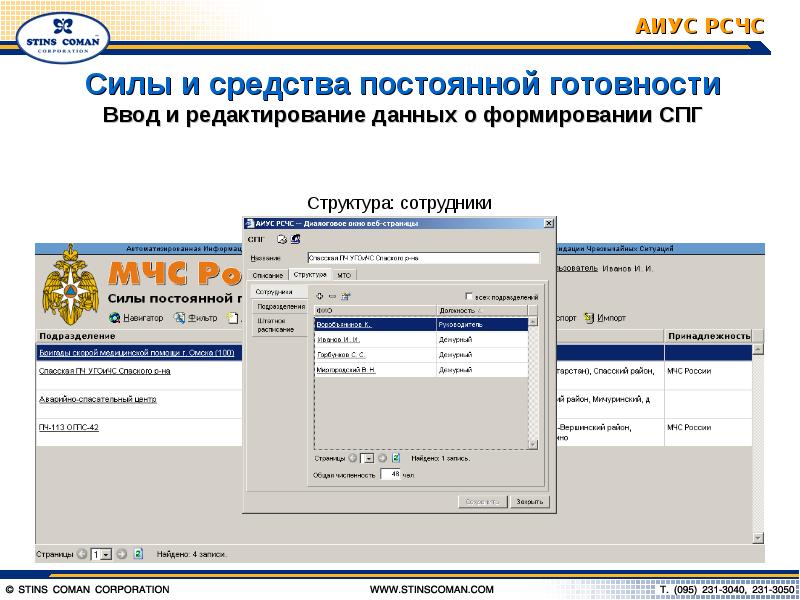
Task: Open the Фильтр toolbar icon
Action: click(180, 318)
